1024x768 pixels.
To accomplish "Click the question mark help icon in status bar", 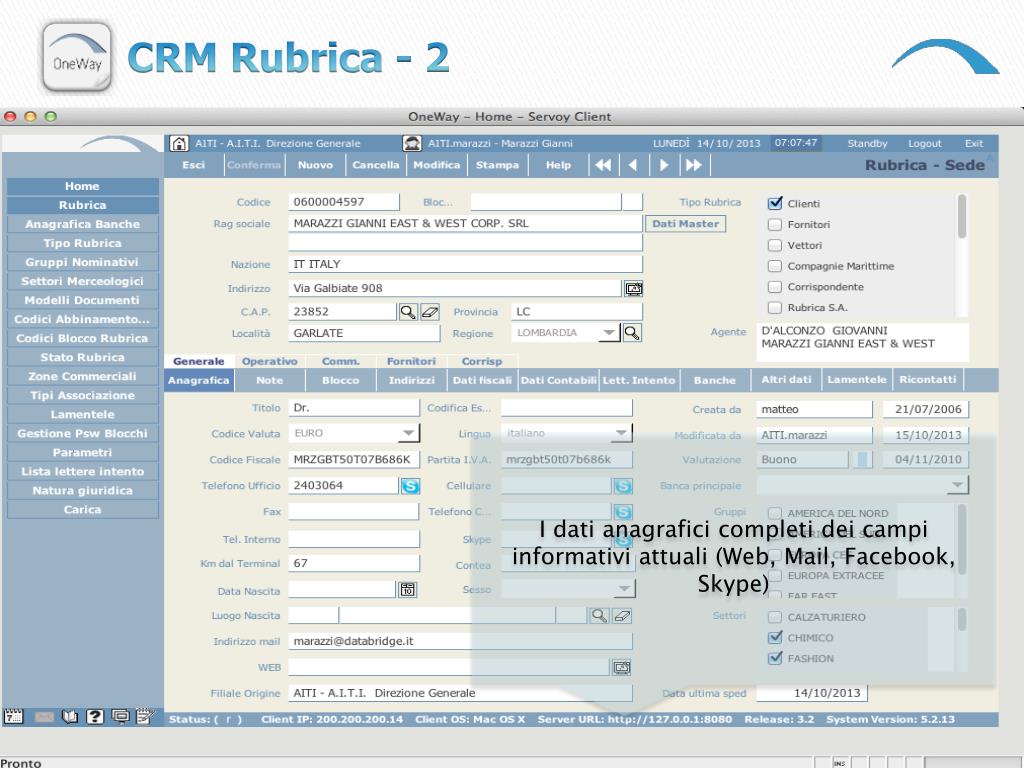I will pyautogui.click(x=95, y=716).
